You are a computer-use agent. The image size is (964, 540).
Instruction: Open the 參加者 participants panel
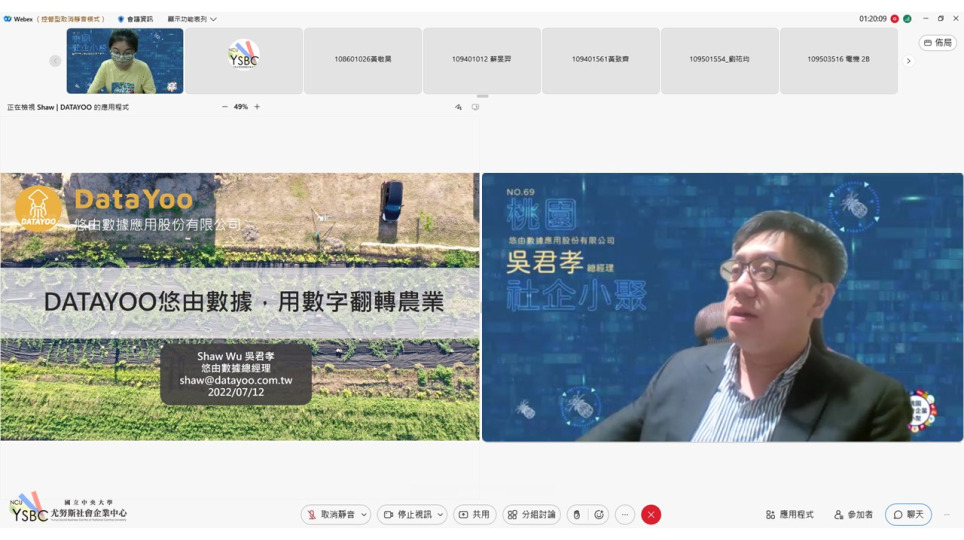point(853,515)
